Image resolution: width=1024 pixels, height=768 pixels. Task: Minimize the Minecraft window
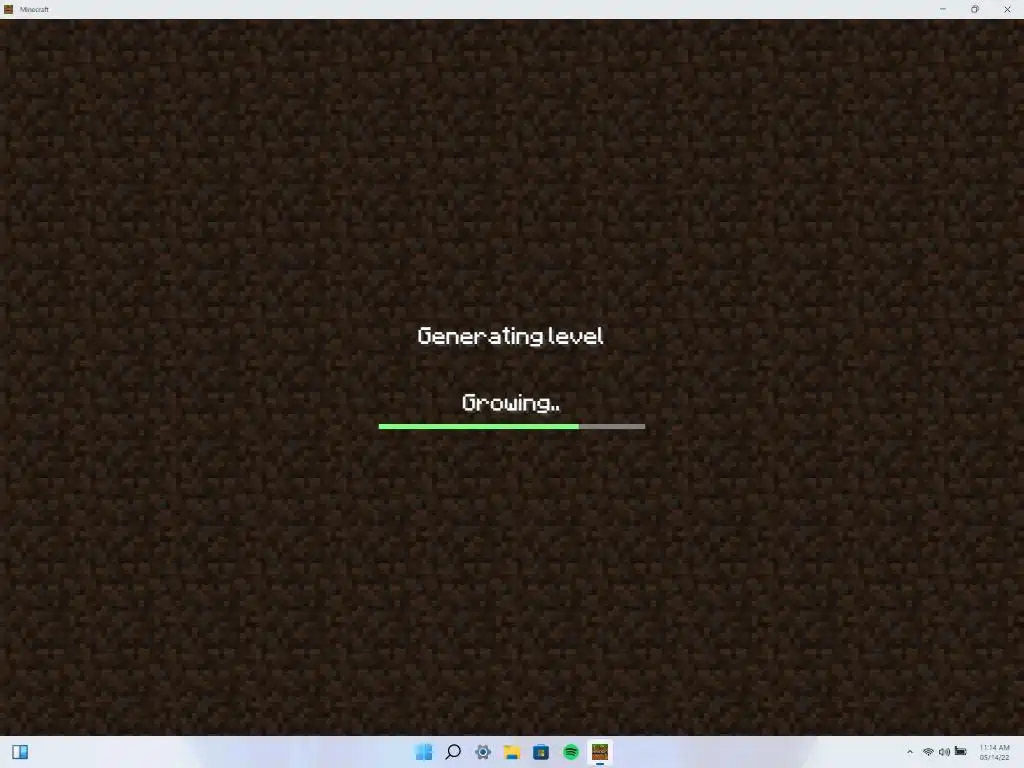tap(942, 9)
